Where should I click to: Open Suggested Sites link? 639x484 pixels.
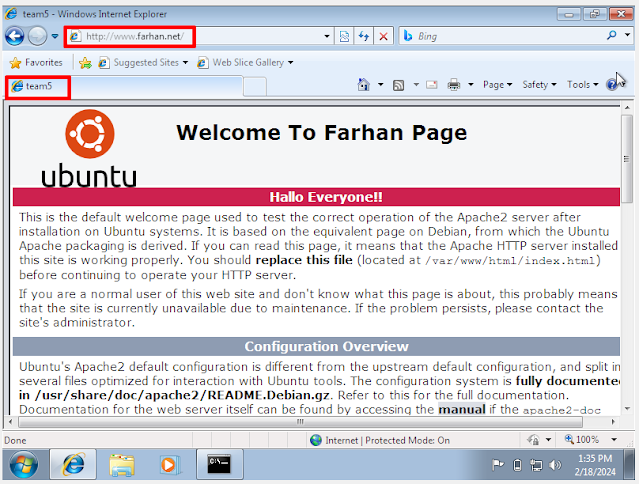tap(143, 63)
